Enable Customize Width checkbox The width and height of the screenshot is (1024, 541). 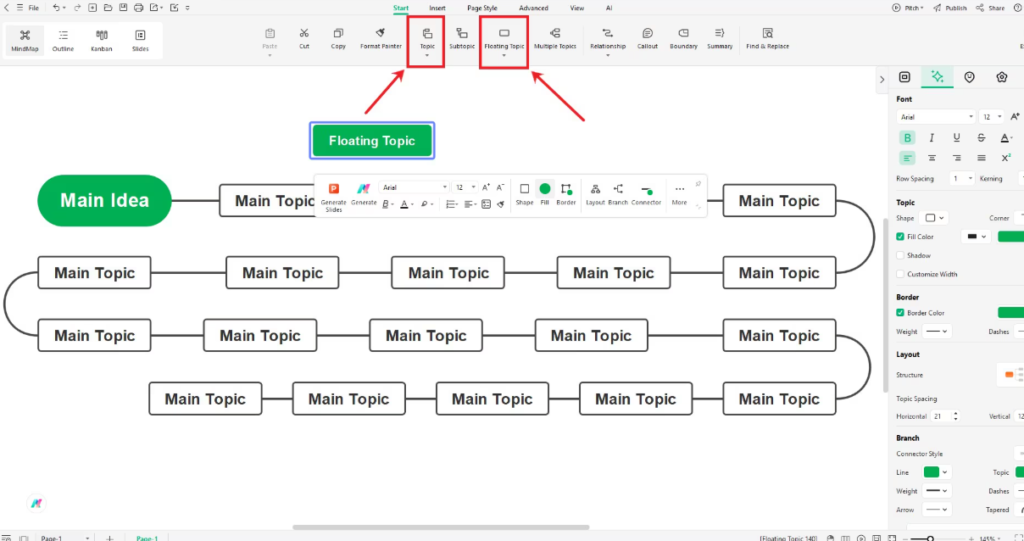[x=901, y=274]
